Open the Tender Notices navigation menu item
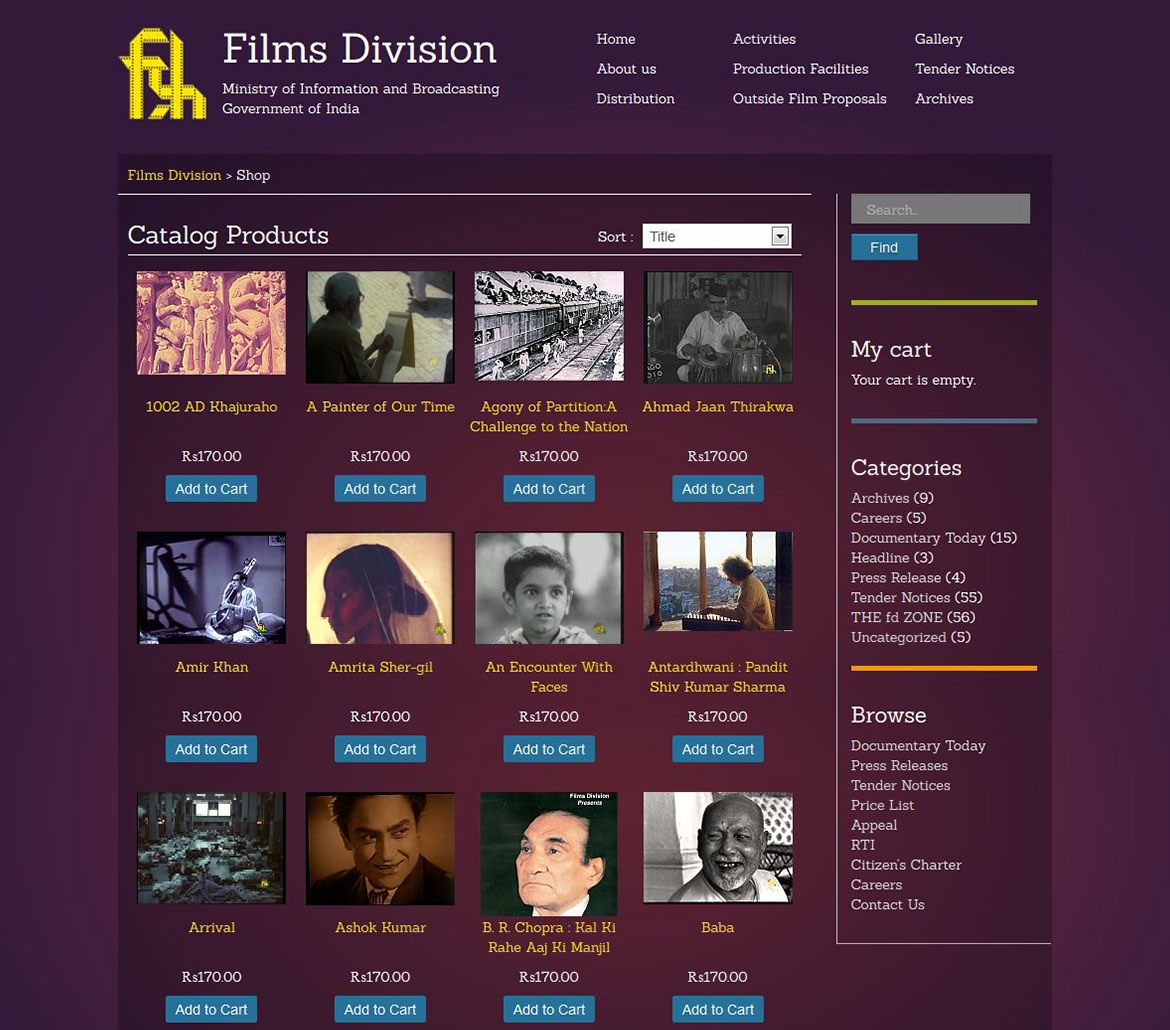The image size is (1170, 1030). [964, 69]
